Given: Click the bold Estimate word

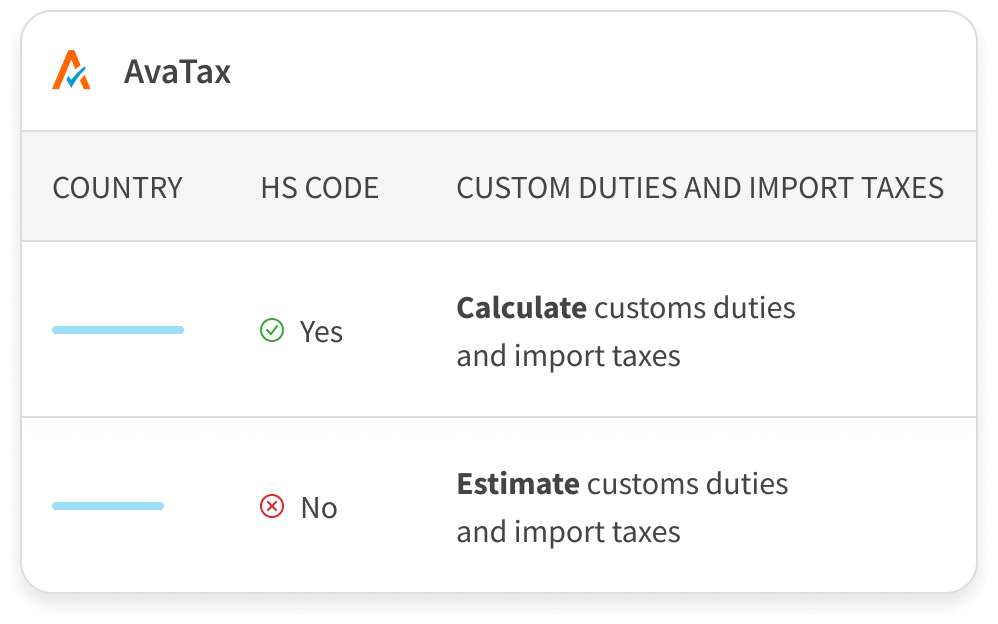Looking at the screenshot, I should (x=518, y=484).
